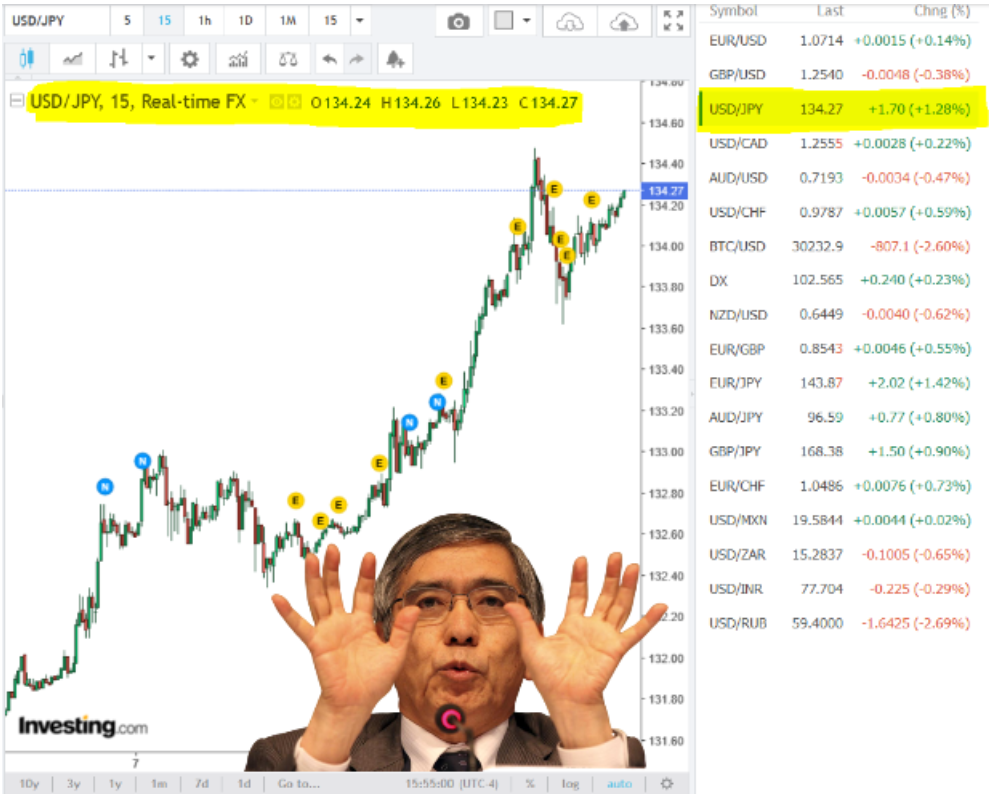Set chart range to 1d
Viewport: 989px width, 794px height.
coord(244,783)
